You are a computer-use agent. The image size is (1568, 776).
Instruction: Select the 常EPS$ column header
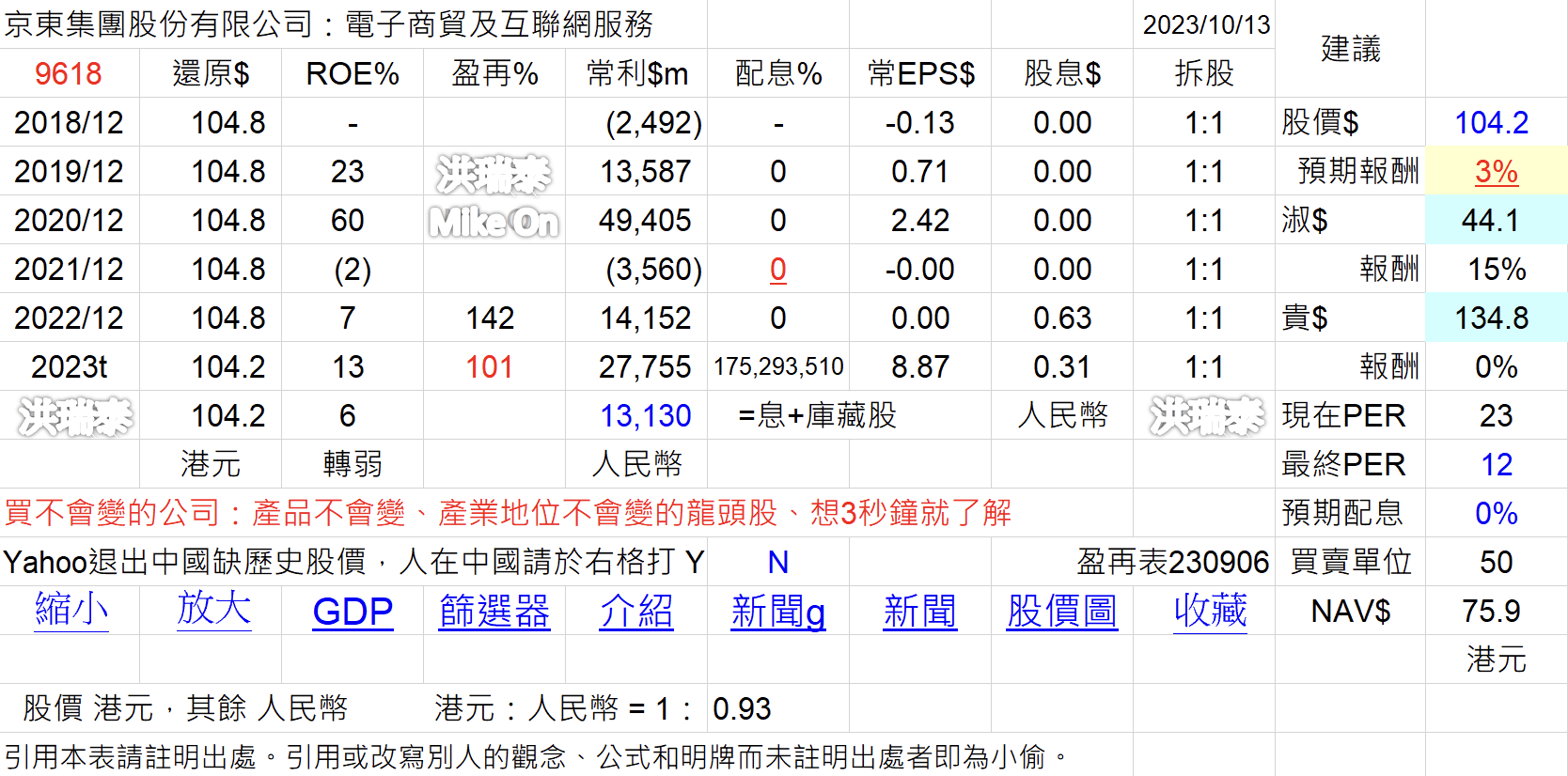[x=920, y=73]
